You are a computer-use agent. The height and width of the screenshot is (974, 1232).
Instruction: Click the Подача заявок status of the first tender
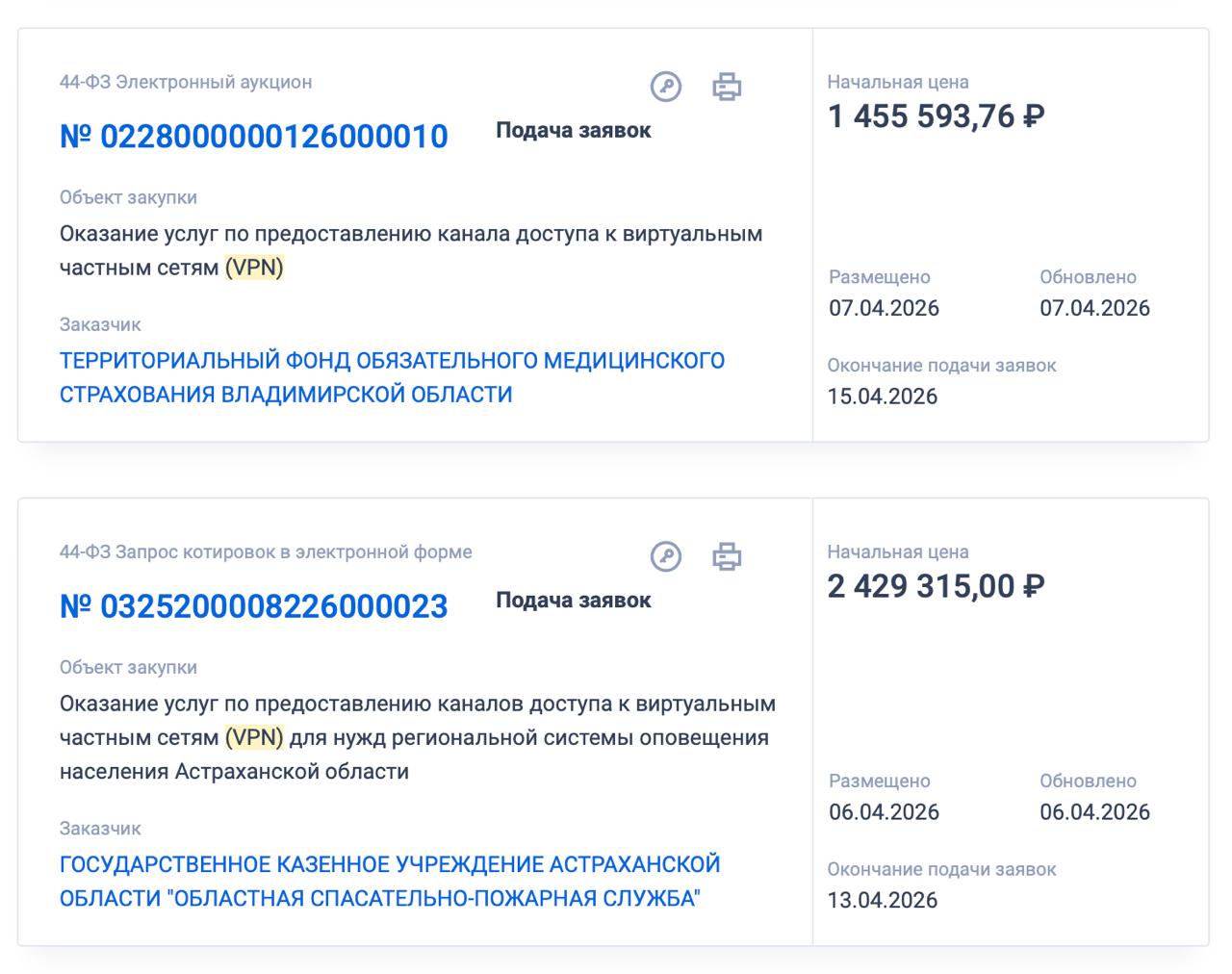574,130
